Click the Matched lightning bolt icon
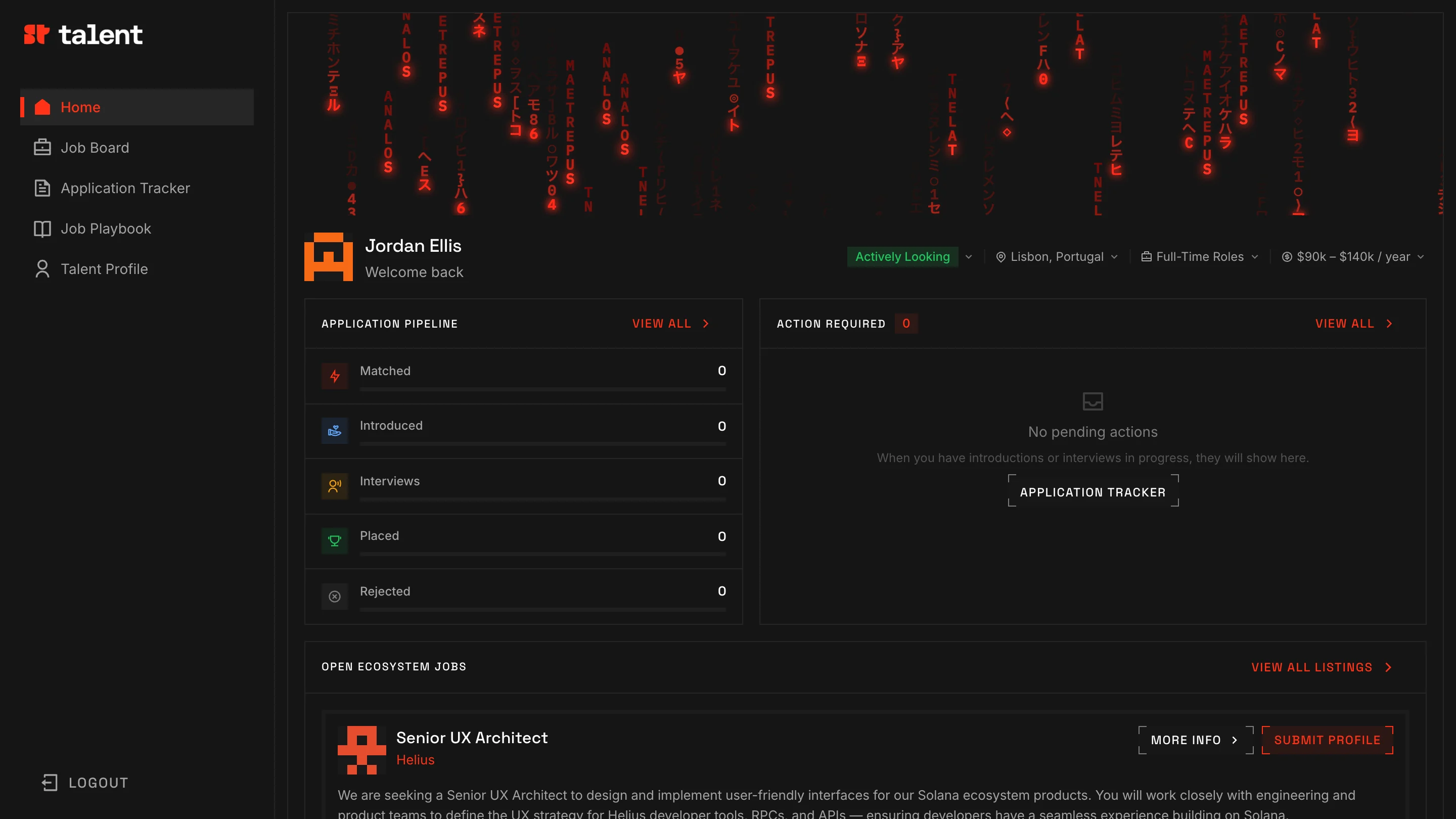 pyautogui.click(x=335, y=376)
